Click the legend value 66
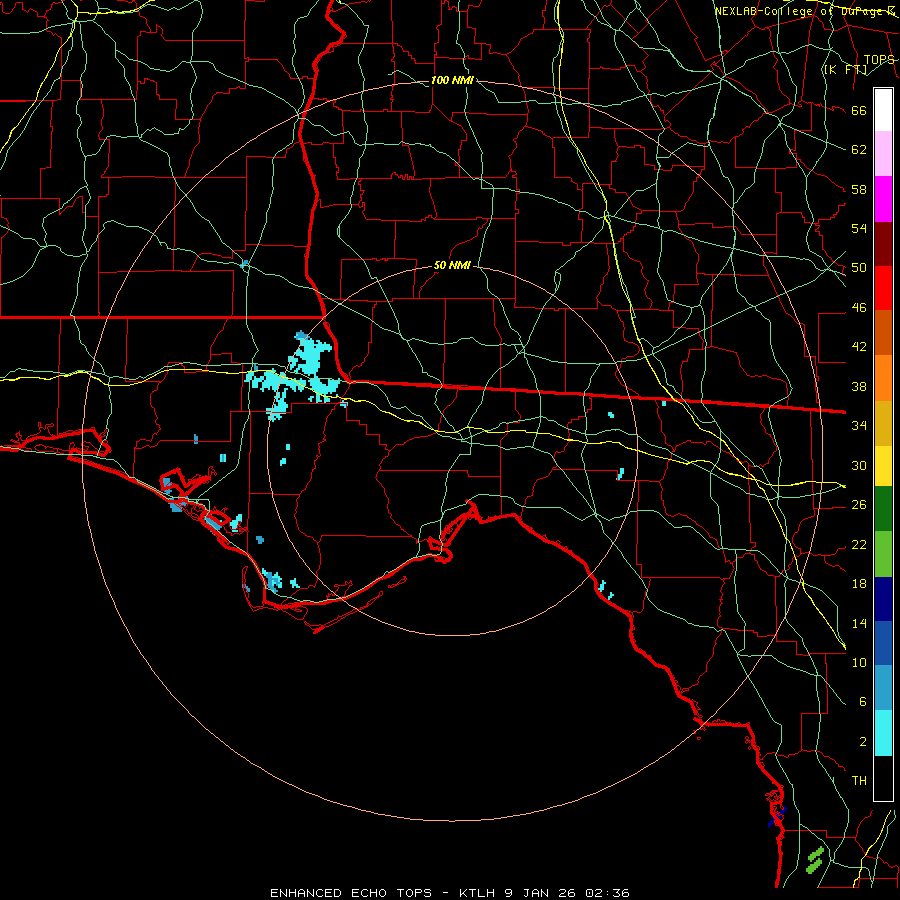This screenshot has height=900, width=900. click(859, 111)
